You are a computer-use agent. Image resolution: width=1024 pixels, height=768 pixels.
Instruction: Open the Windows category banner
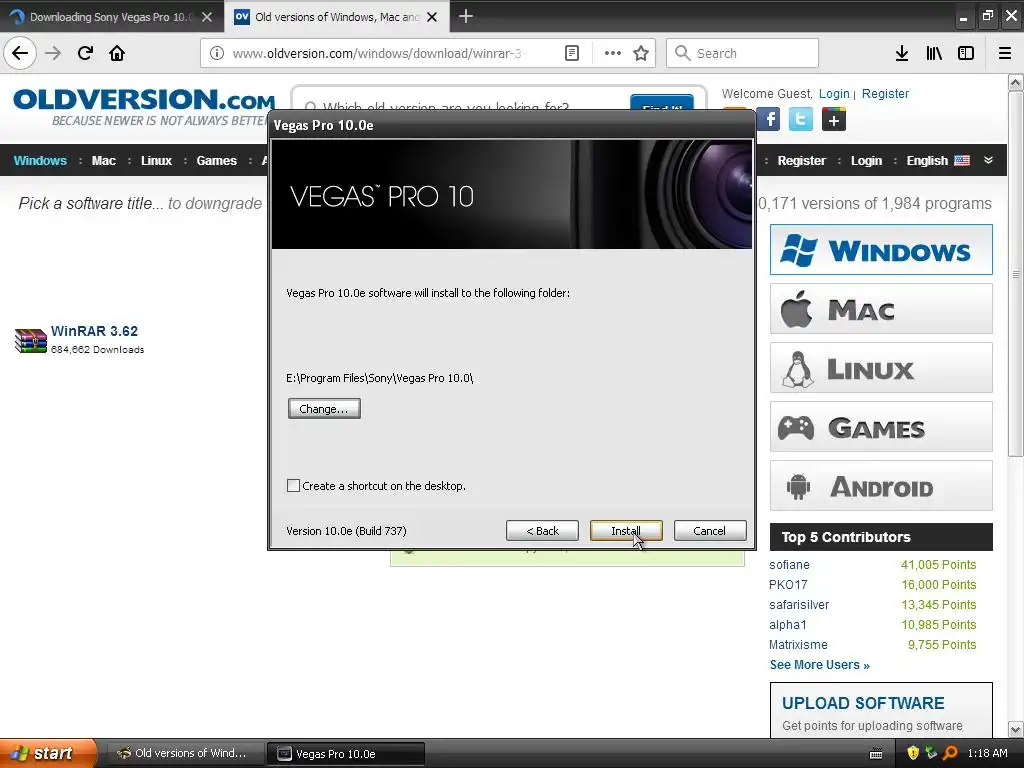(881, 249)
